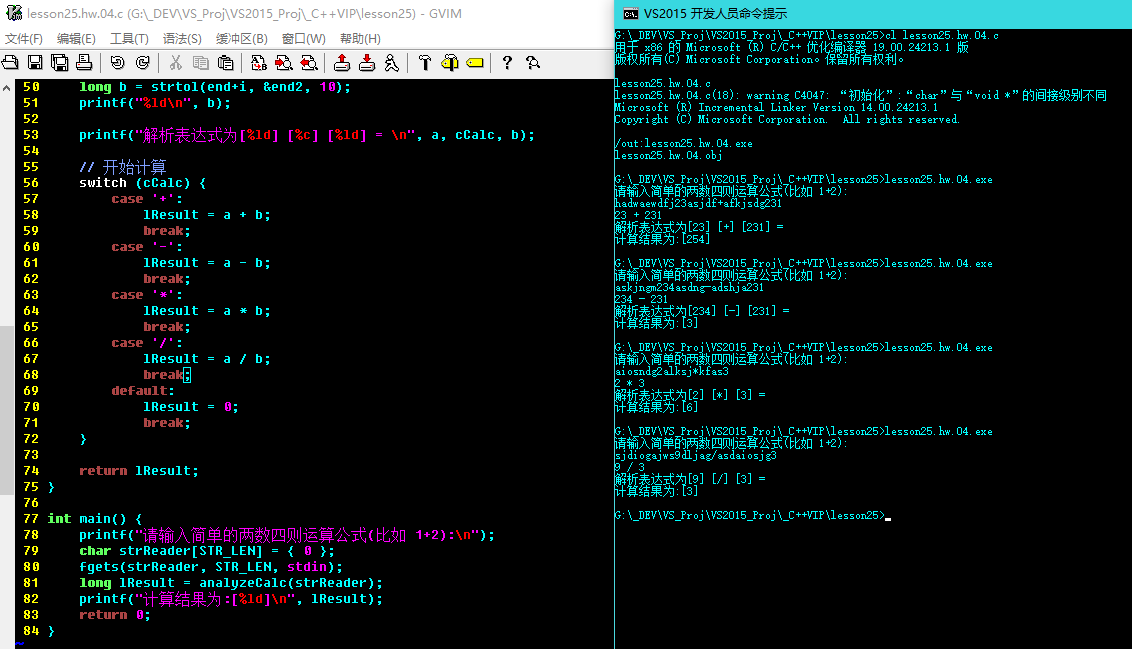Click the Make hammer icon
Viewport: 1132px width, 649px height.
pos(424,63)
